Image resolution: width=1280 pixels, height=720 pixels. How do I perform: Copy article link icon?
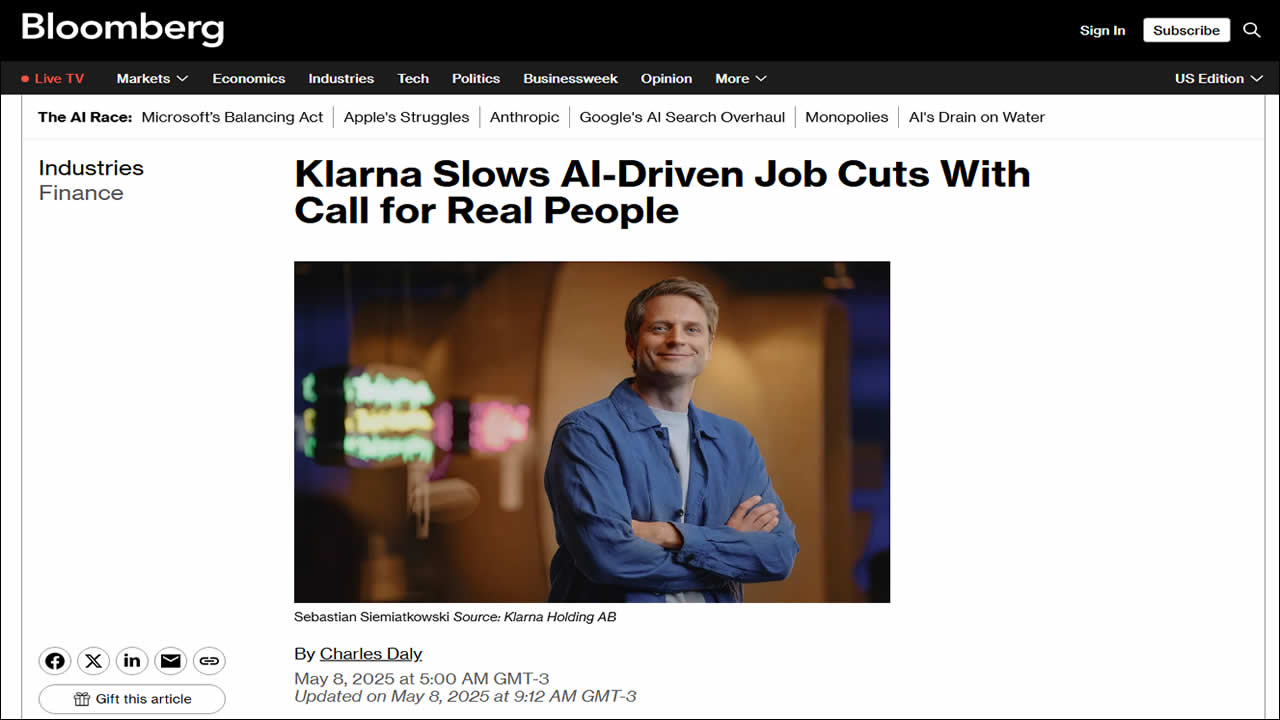pyautogui.click(x=209, y=661)
